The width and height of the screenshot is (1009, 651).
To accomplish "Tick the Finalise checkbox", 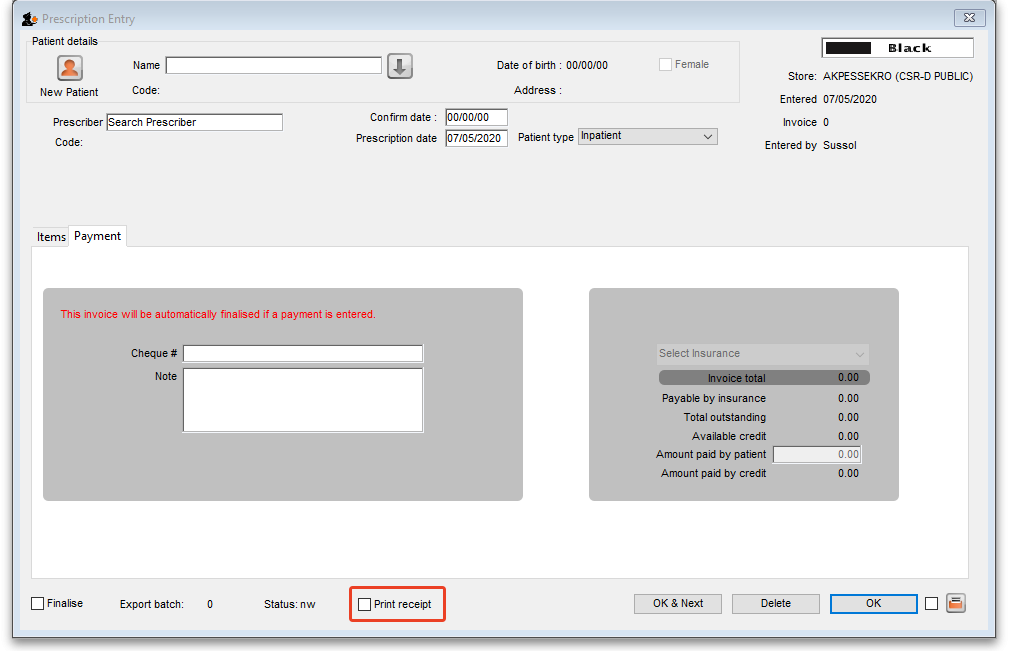I will [x=38, y=603].
